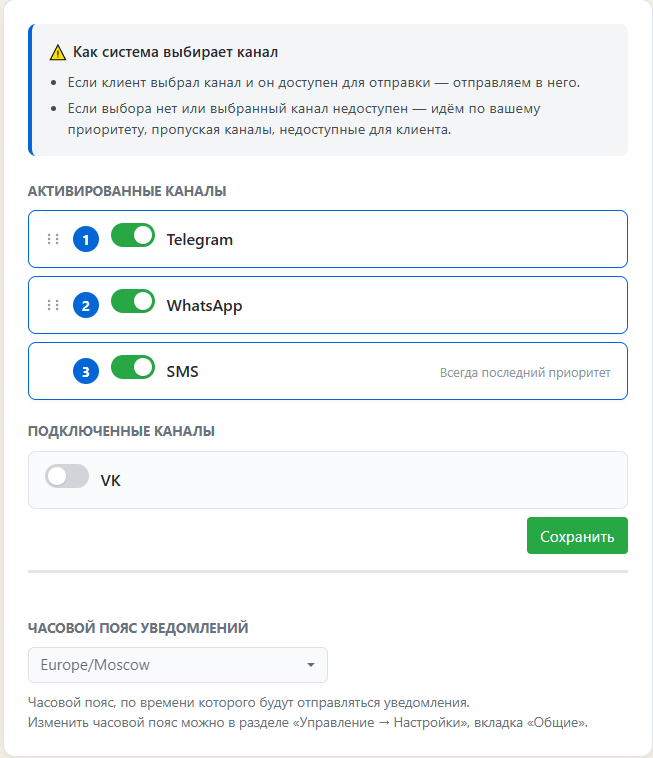653x758 pixels.
Task: Click priority badge number 3
Action: pos(86,371)
